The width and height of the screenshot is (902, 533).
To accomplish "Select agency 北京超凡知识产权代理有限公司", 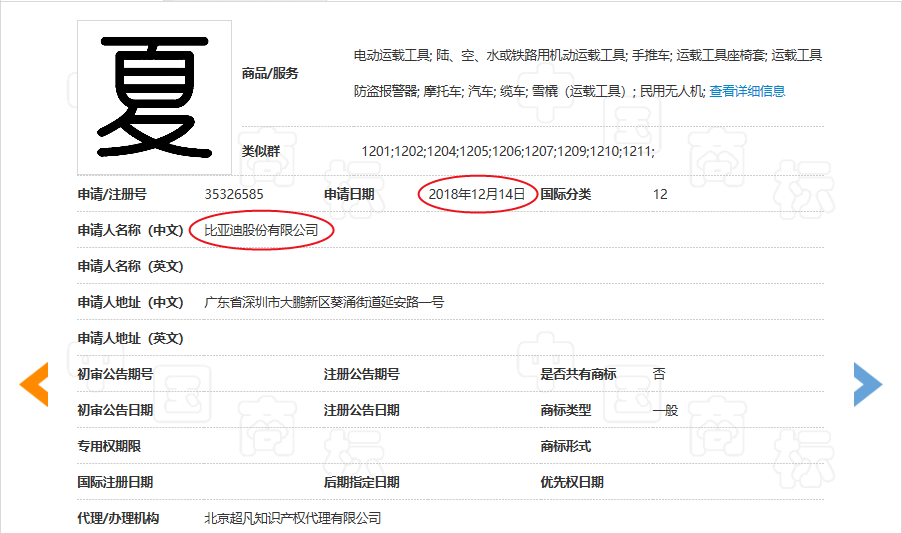I will pos(293,518).
